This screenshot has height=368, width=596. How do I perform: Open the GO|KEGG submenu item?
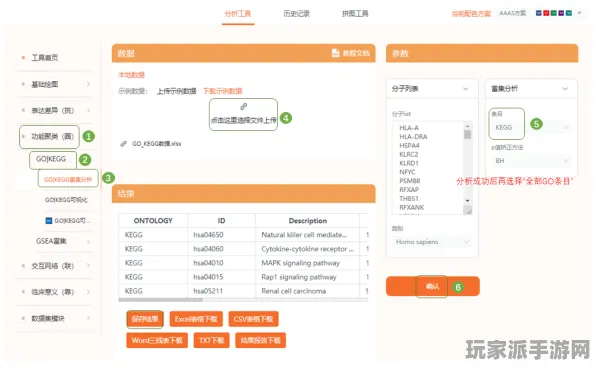(51, 159)
